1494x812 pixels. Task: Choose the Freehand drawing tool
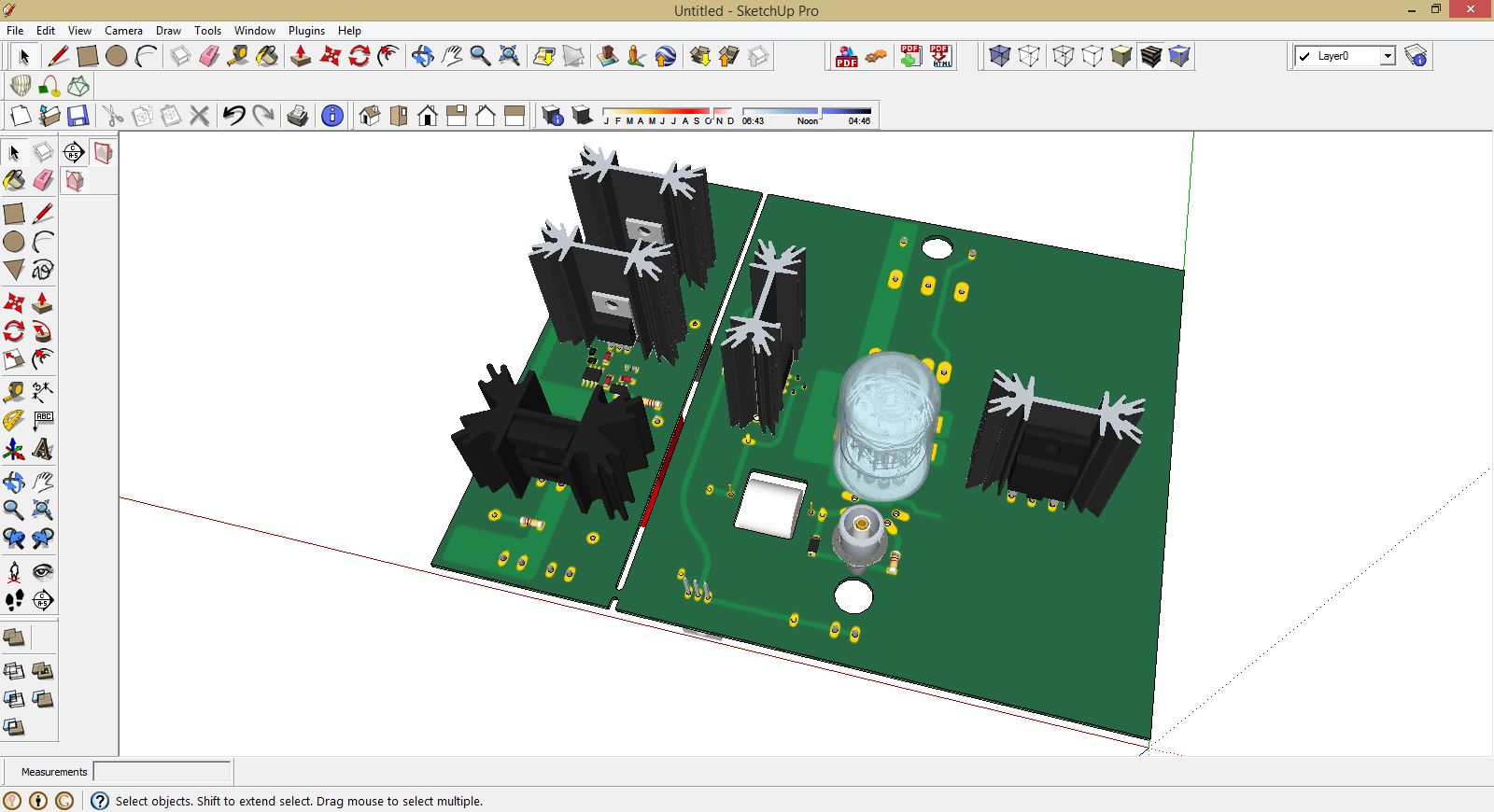(43, 270)
